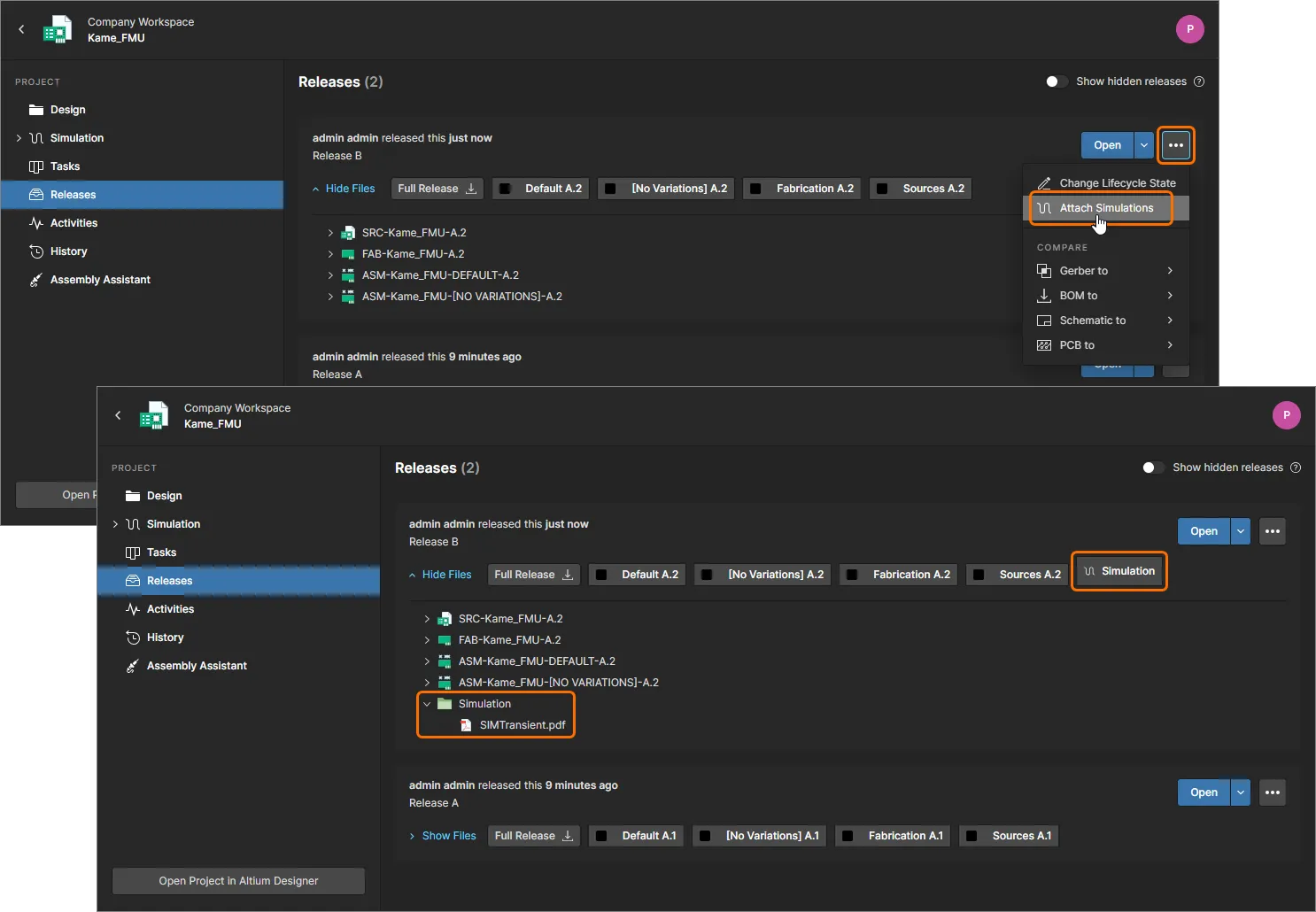The image size is (1316, 912).
Task: Choose BOM to in the Compare menu
Action: point(1079,296)
